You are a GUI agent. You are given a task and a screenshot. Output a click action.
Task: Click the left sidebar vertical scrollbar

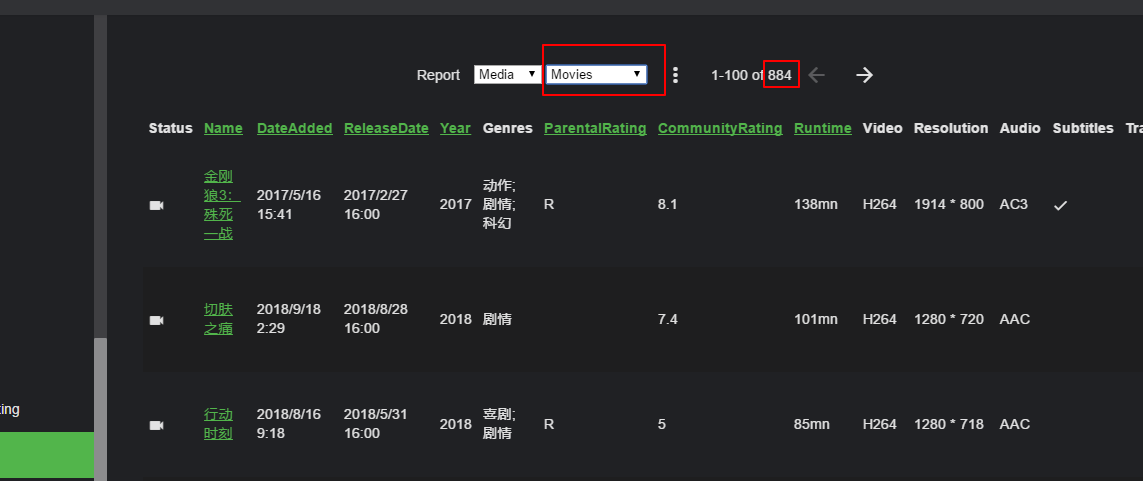coord(100,400)
